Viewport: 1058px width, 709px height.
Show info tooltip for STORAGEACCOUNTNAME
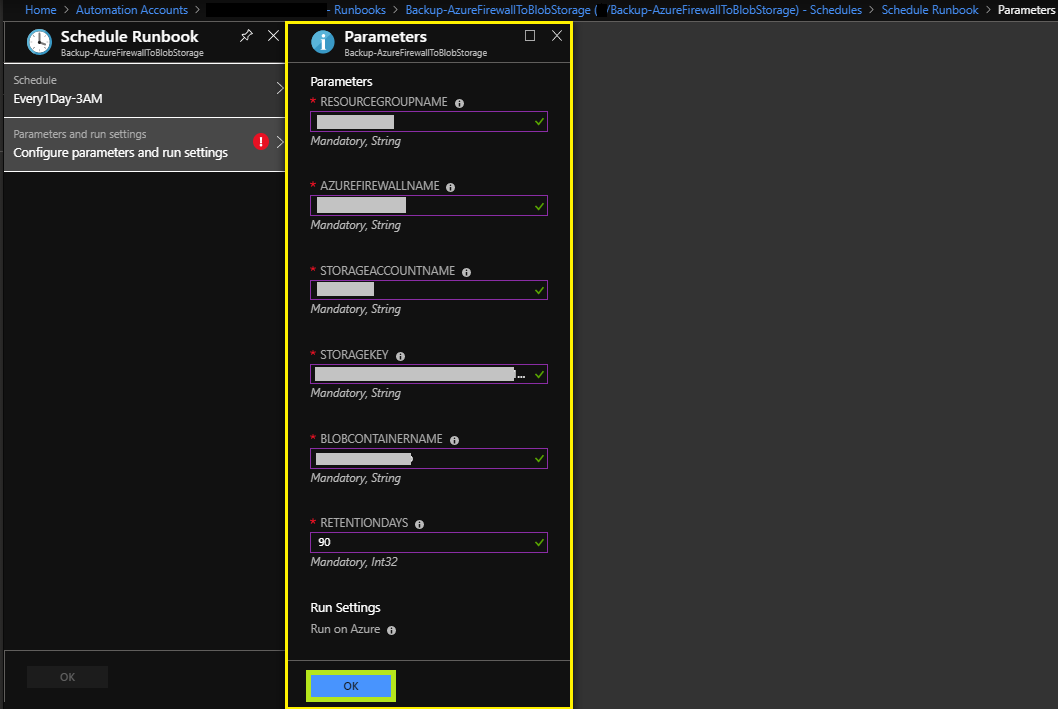(x=466, y=272)
